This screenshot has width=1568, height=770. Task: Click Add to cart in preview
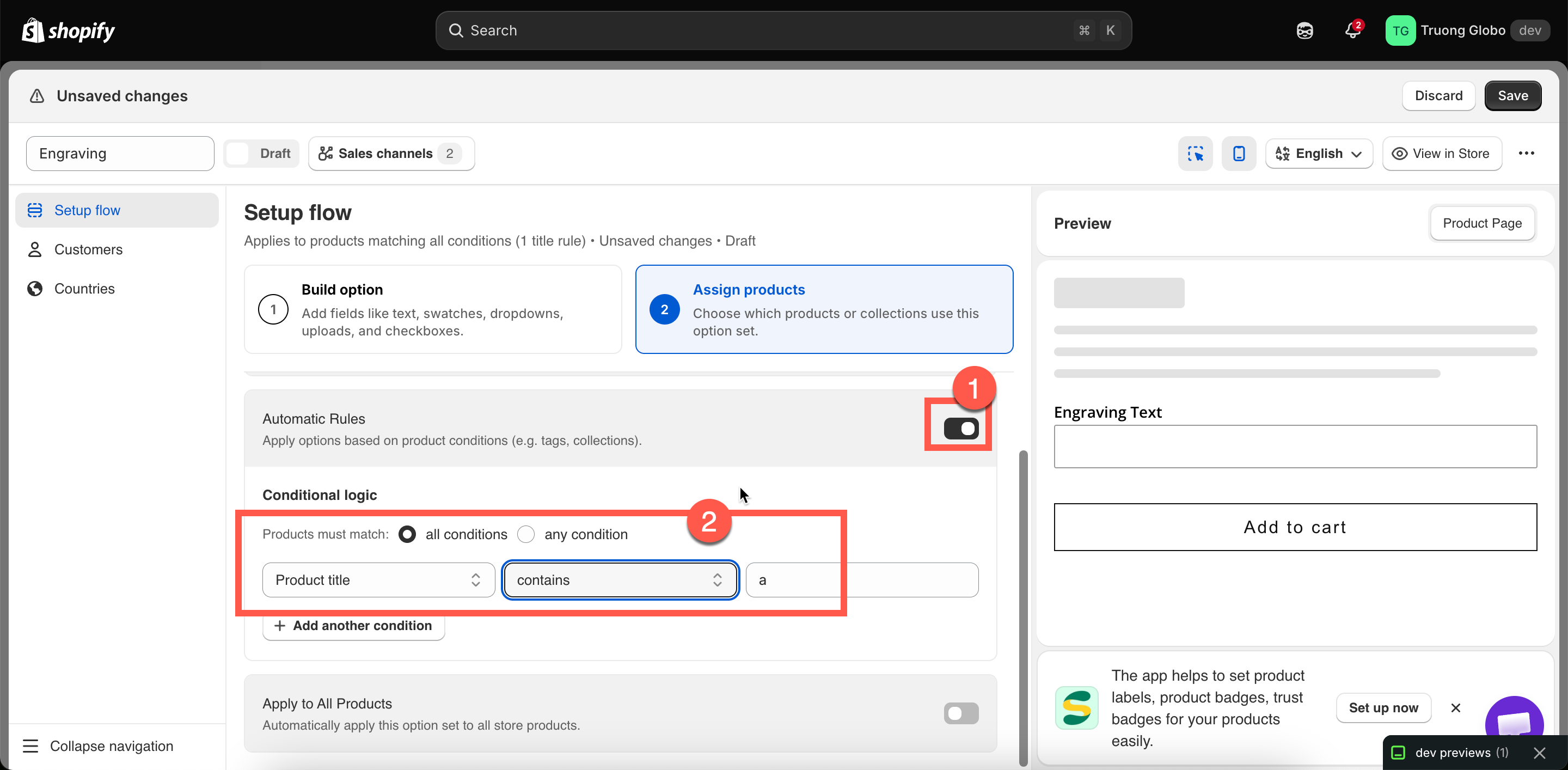(x=1295, y=527)
